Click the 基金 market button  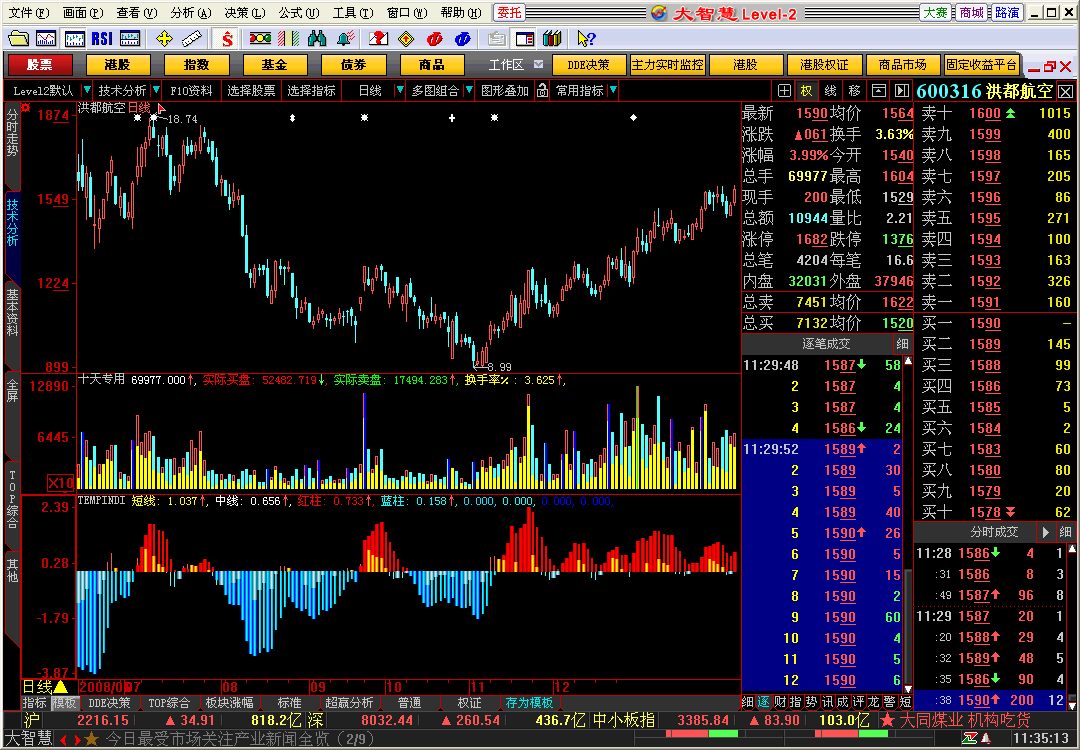(274, 65)
